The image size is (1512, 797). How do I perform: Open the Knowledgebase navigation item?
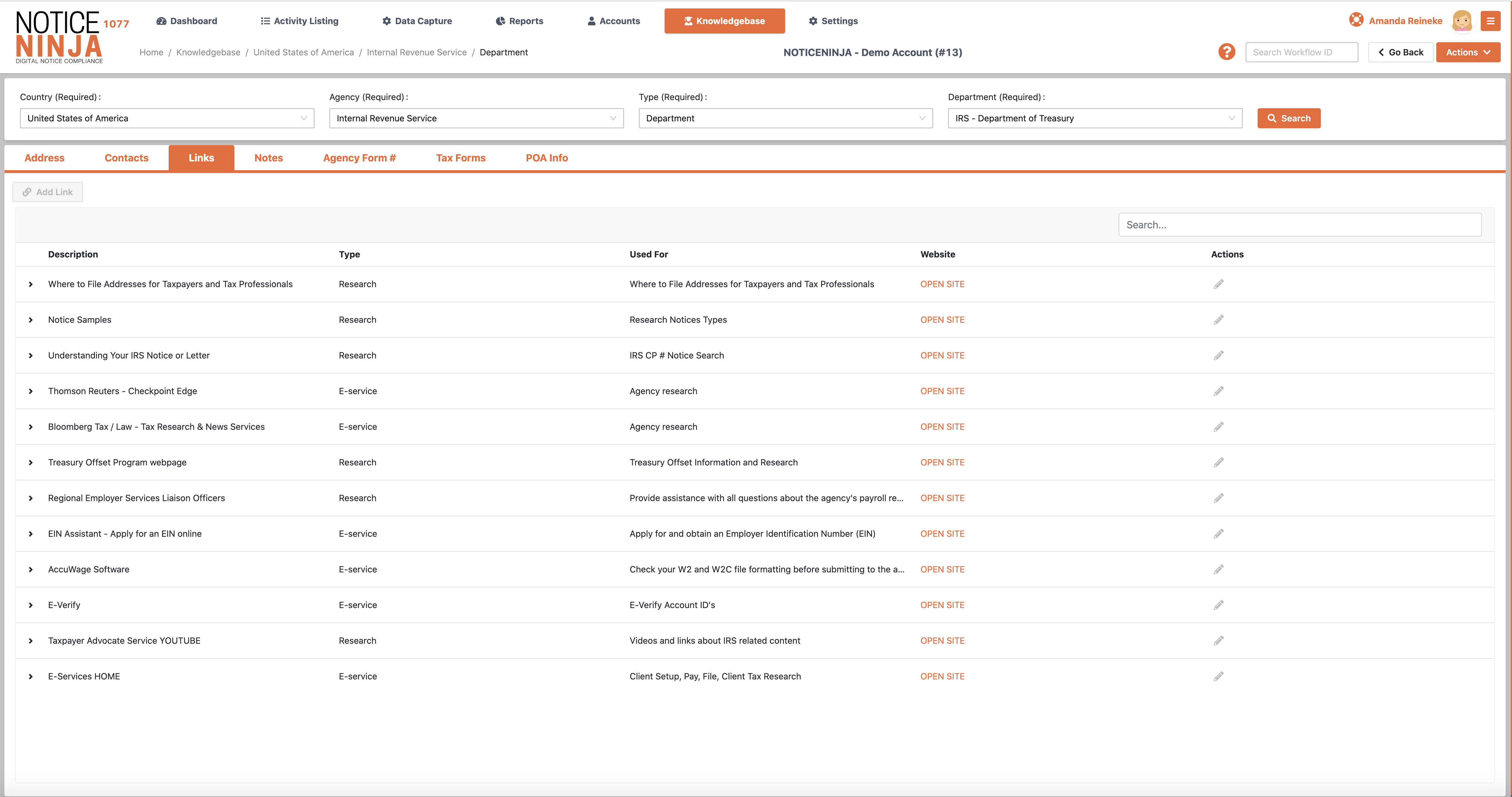pyautogui.click(x=724, y=21)
